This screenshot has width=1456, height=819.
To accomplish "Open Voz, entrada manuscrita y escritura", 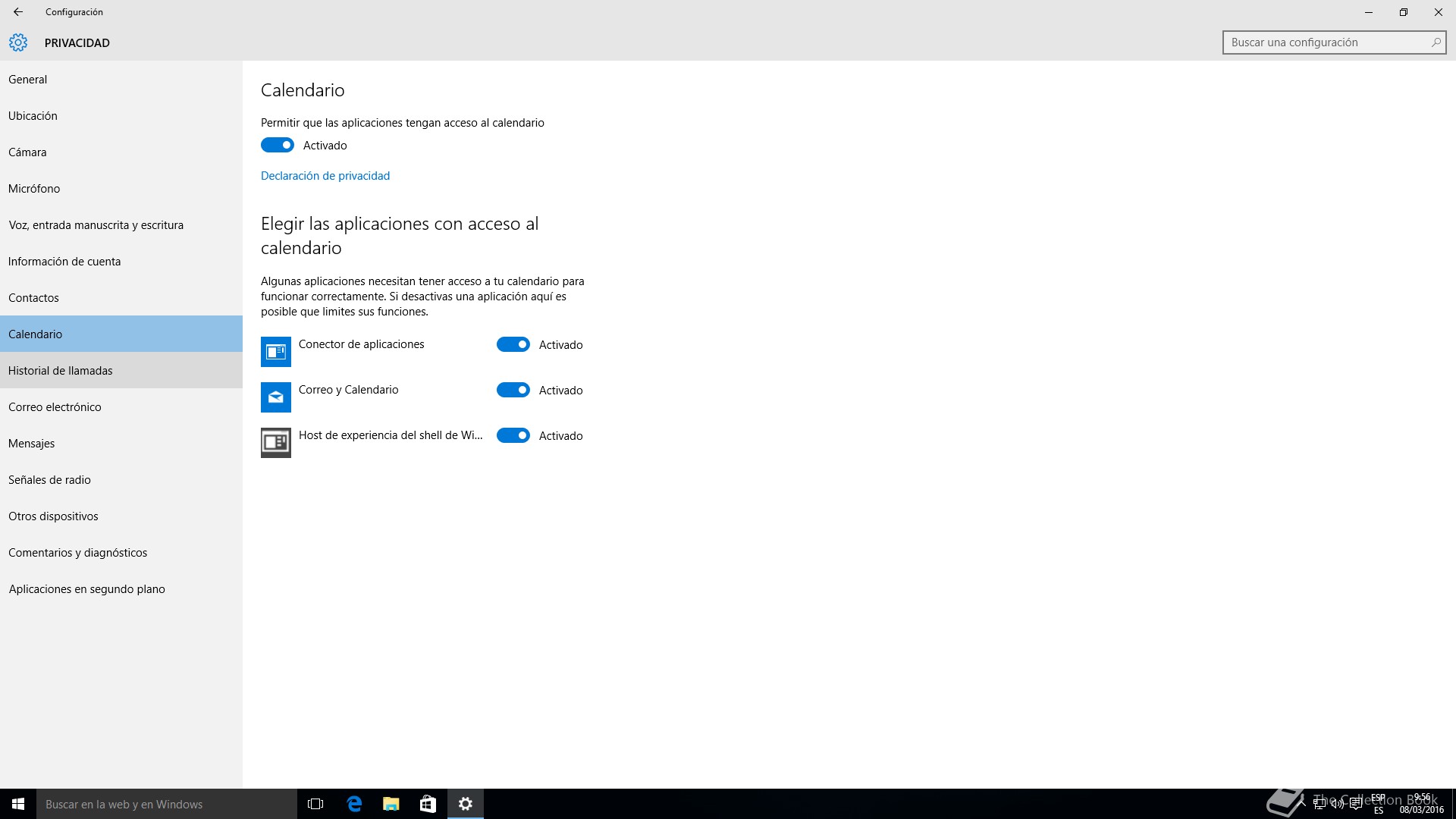I will 121,224.
